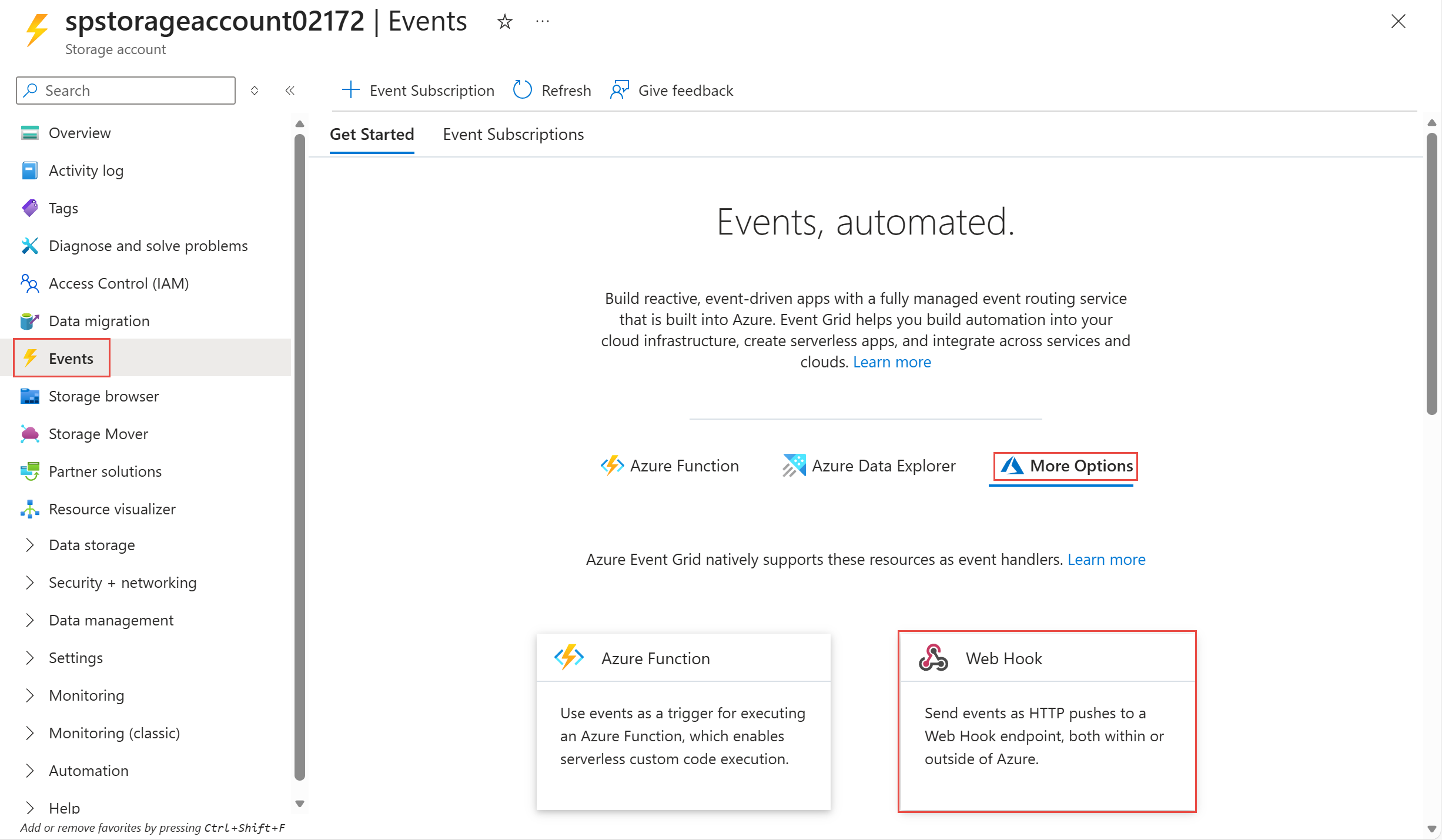Click the Give feedback icon
This screenshot has width=1442, height=840.
tap(620, 91)
